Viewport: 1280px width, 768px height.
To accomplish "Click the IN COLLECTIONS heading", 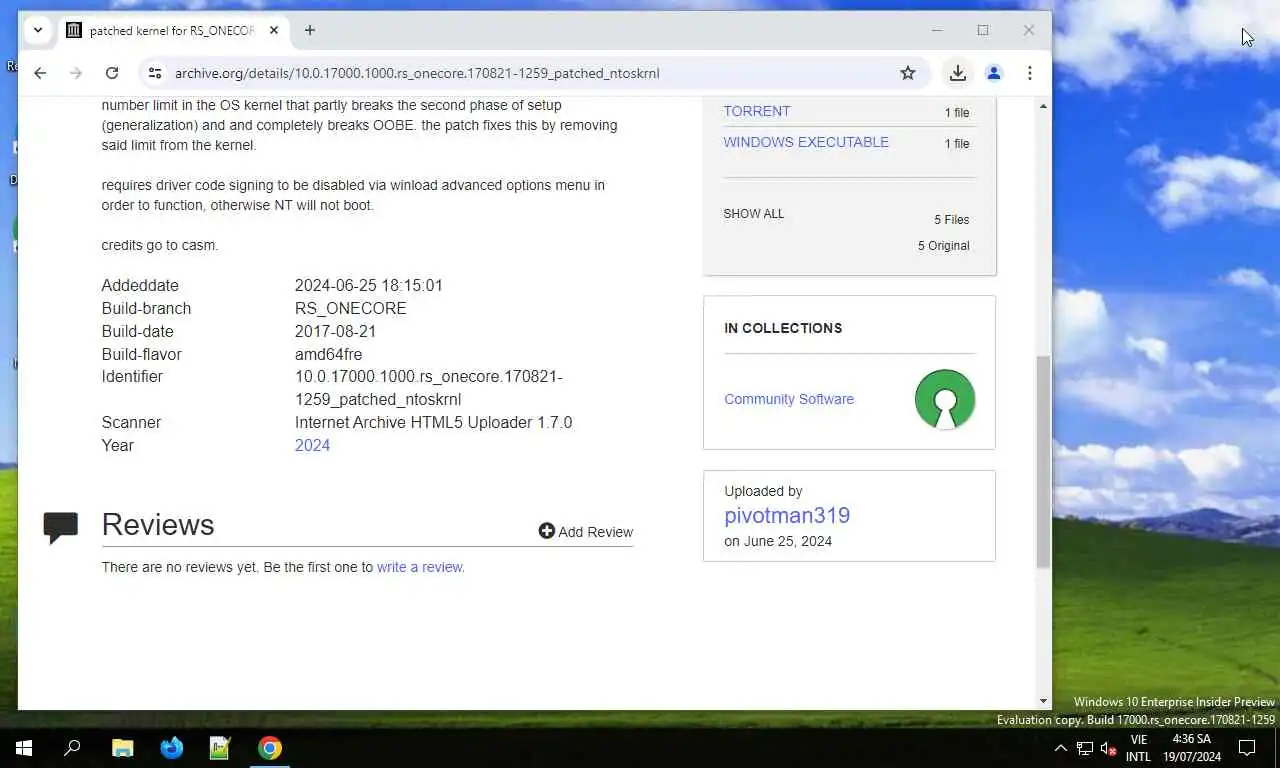I will [783, 328].
